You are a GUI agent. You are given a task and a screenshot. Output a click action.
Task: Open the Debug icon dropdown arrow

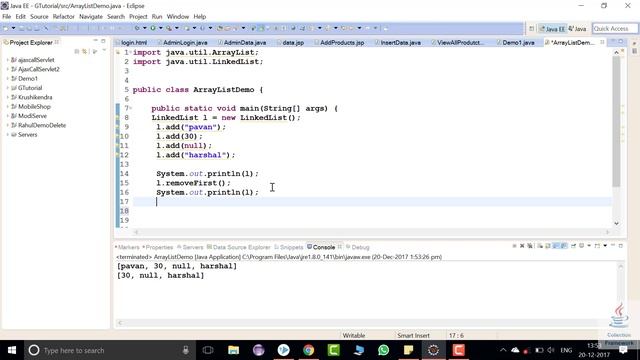(x=144, y=28)
